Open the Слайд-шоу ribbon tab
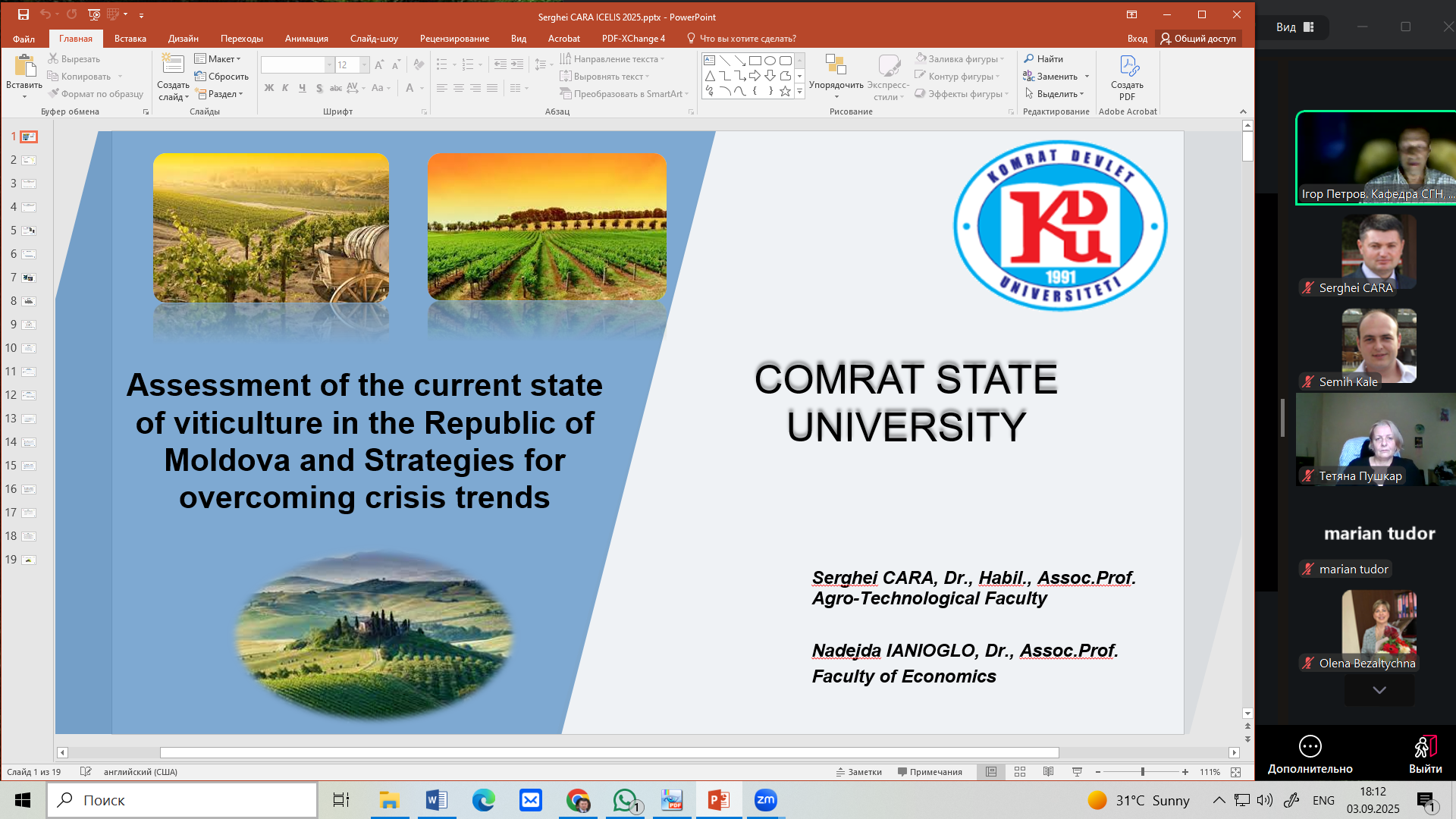The image size is (1456, 819). tap(374, 39)
